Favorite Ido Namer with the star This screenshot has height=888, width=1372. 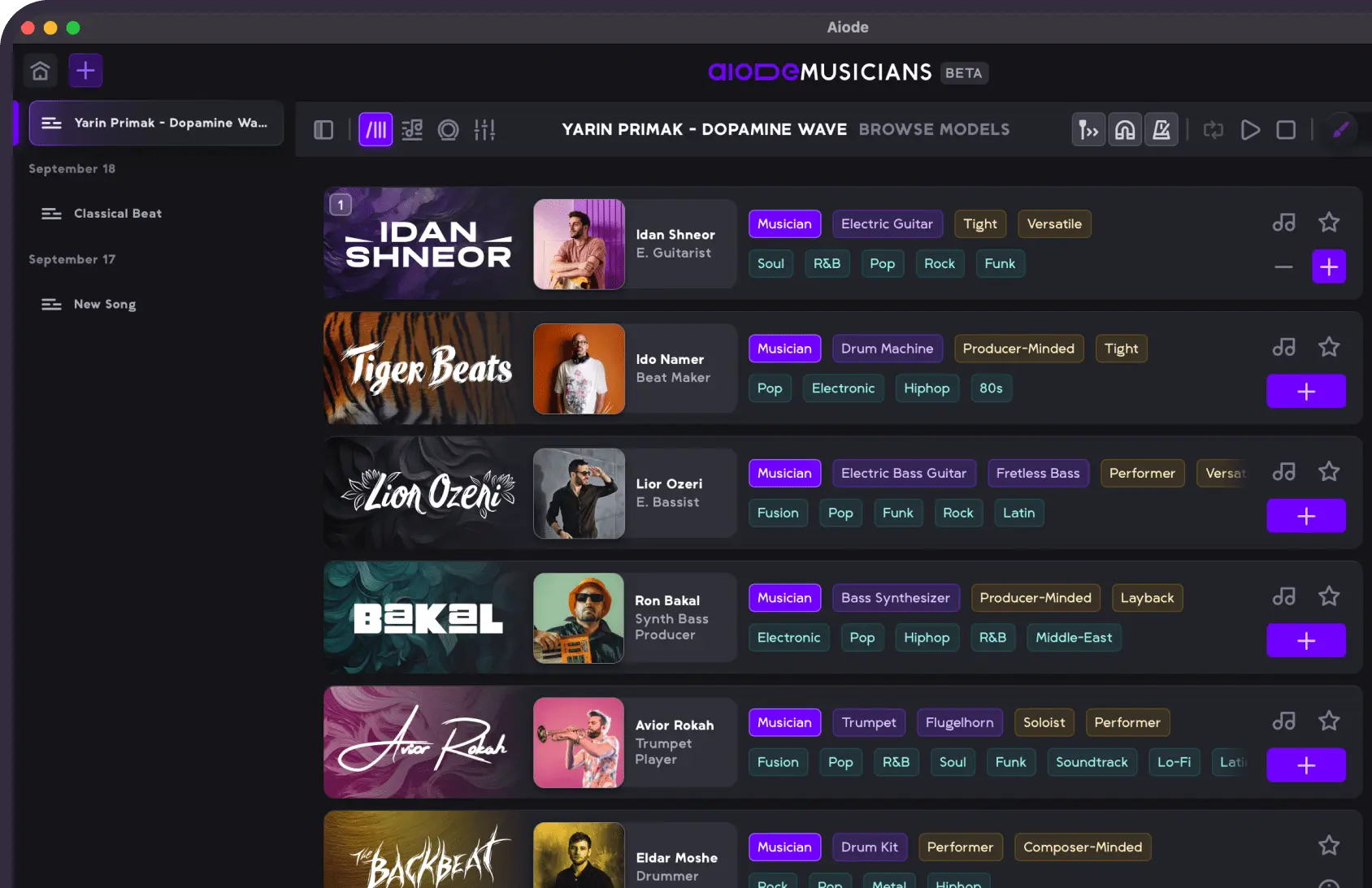[1329, 348]
